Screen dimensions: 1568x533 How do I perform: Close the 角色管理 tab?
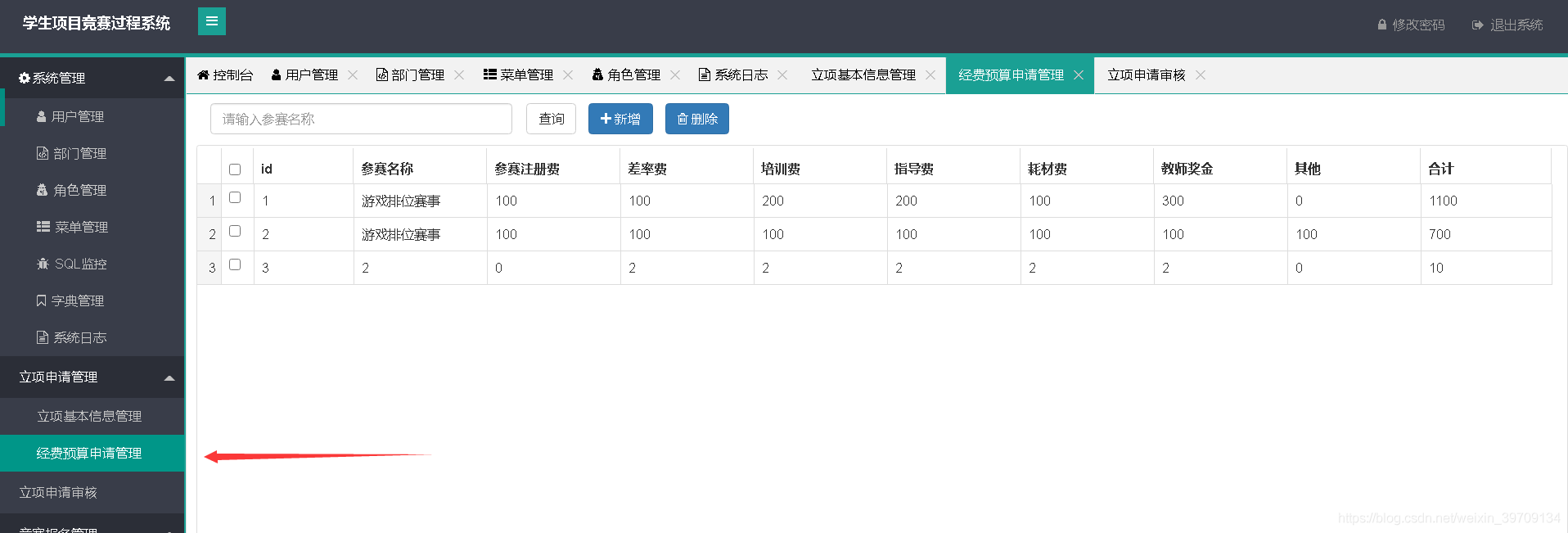(x=675, y=75)
